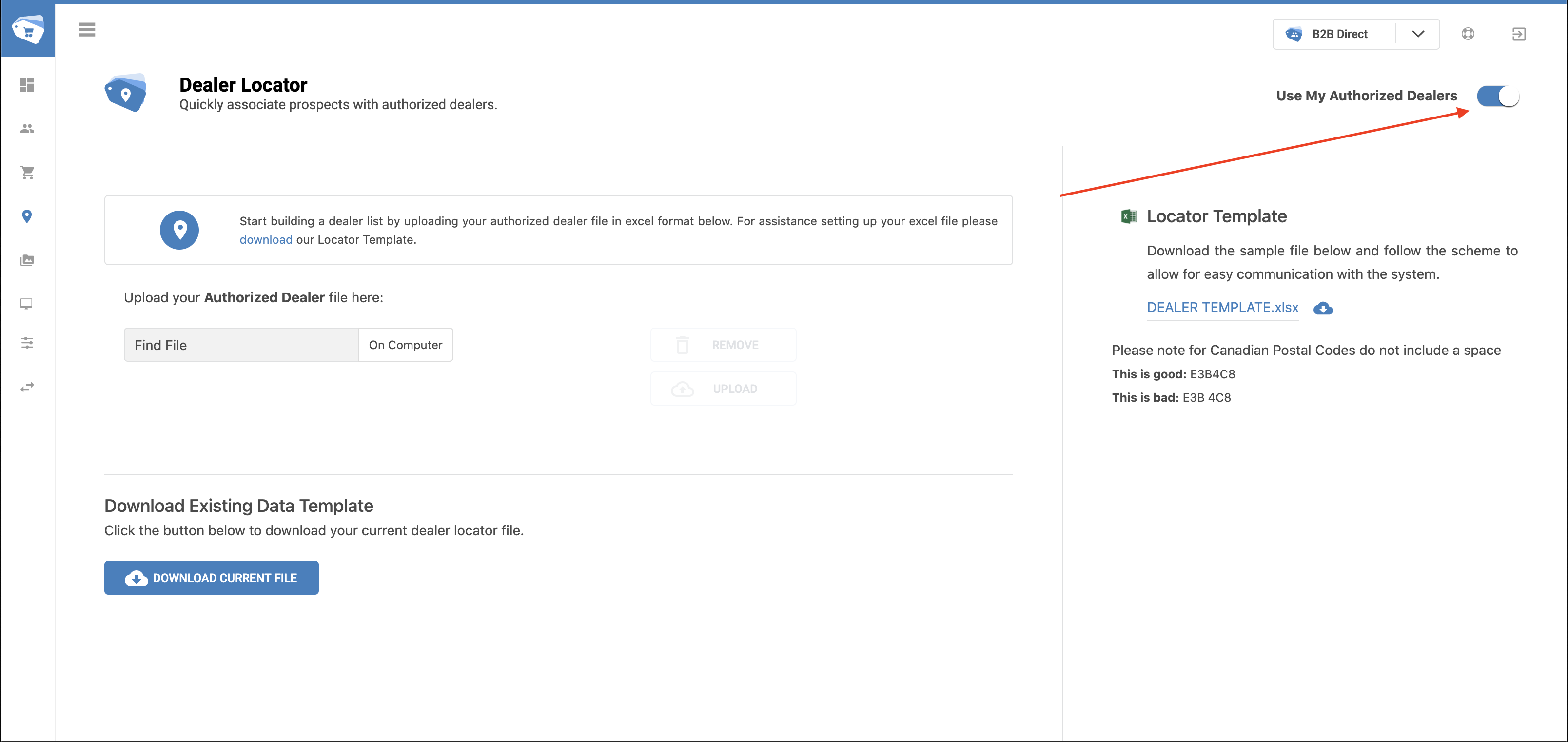Screen dimensions: 1568x742
Task: Open the transfer arrows sidebar icon
Action: pos(27,387)
